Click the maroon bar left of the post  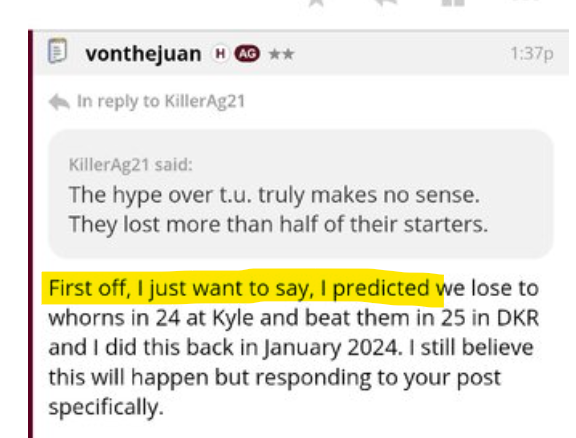tap(30, 234)
